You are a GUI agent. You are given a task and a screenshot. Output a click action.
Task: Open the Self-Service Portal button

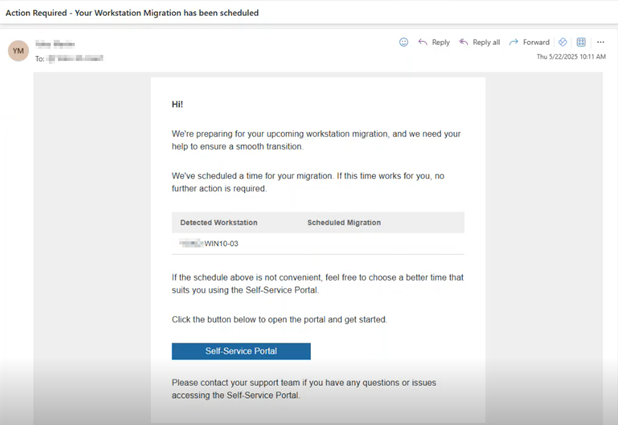(x=241, y=351)
